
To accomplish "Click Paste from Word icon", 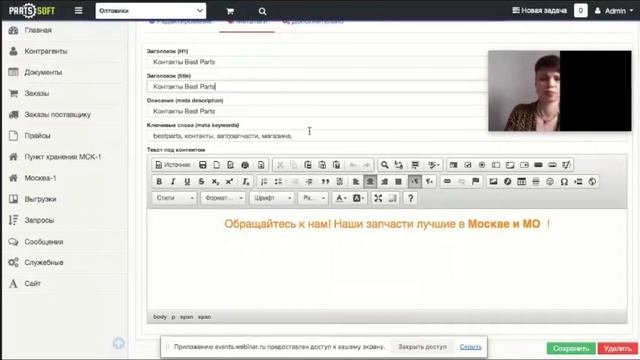I will (336, 165).
